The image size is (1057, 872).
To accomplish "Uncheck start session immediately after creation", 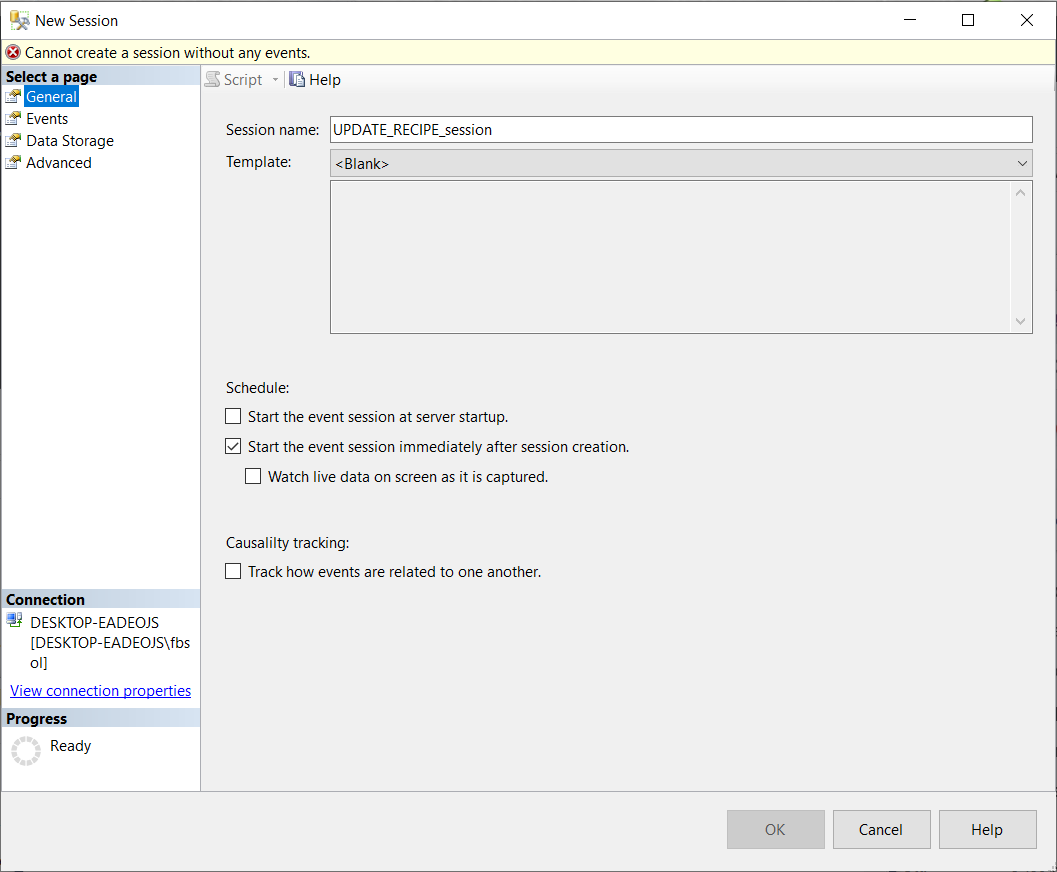I will pos(233,447).
